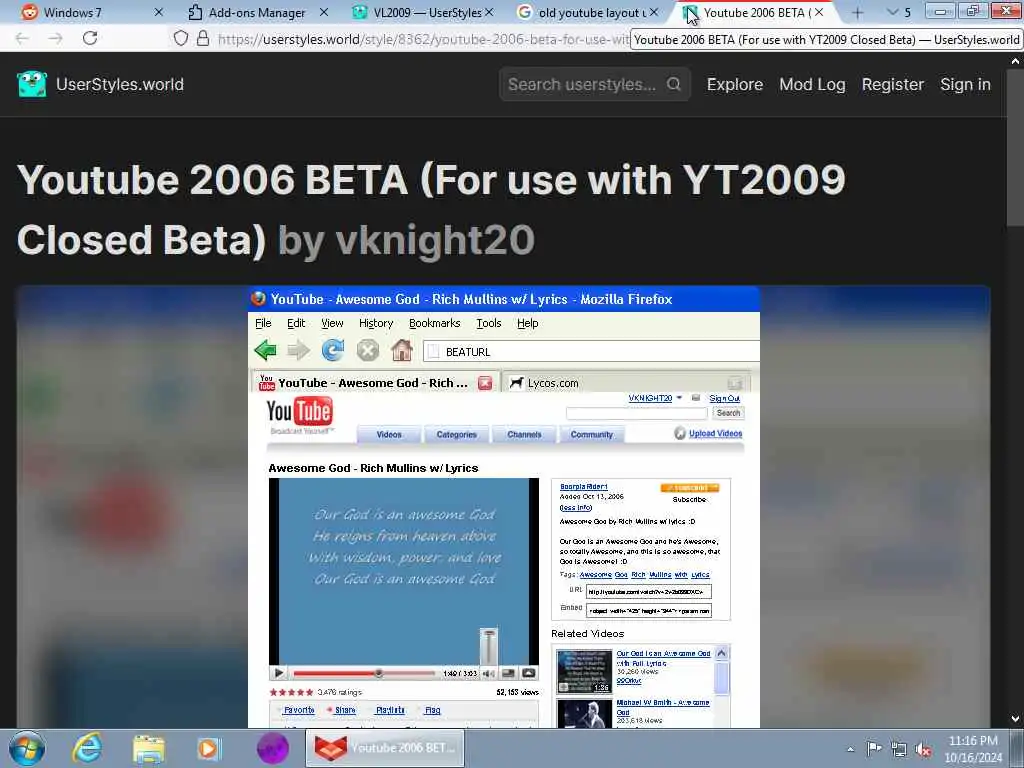Open Windows Media Player from the taskbar
Viewport: 1024px width, 768px height.
tap(209, 748)
